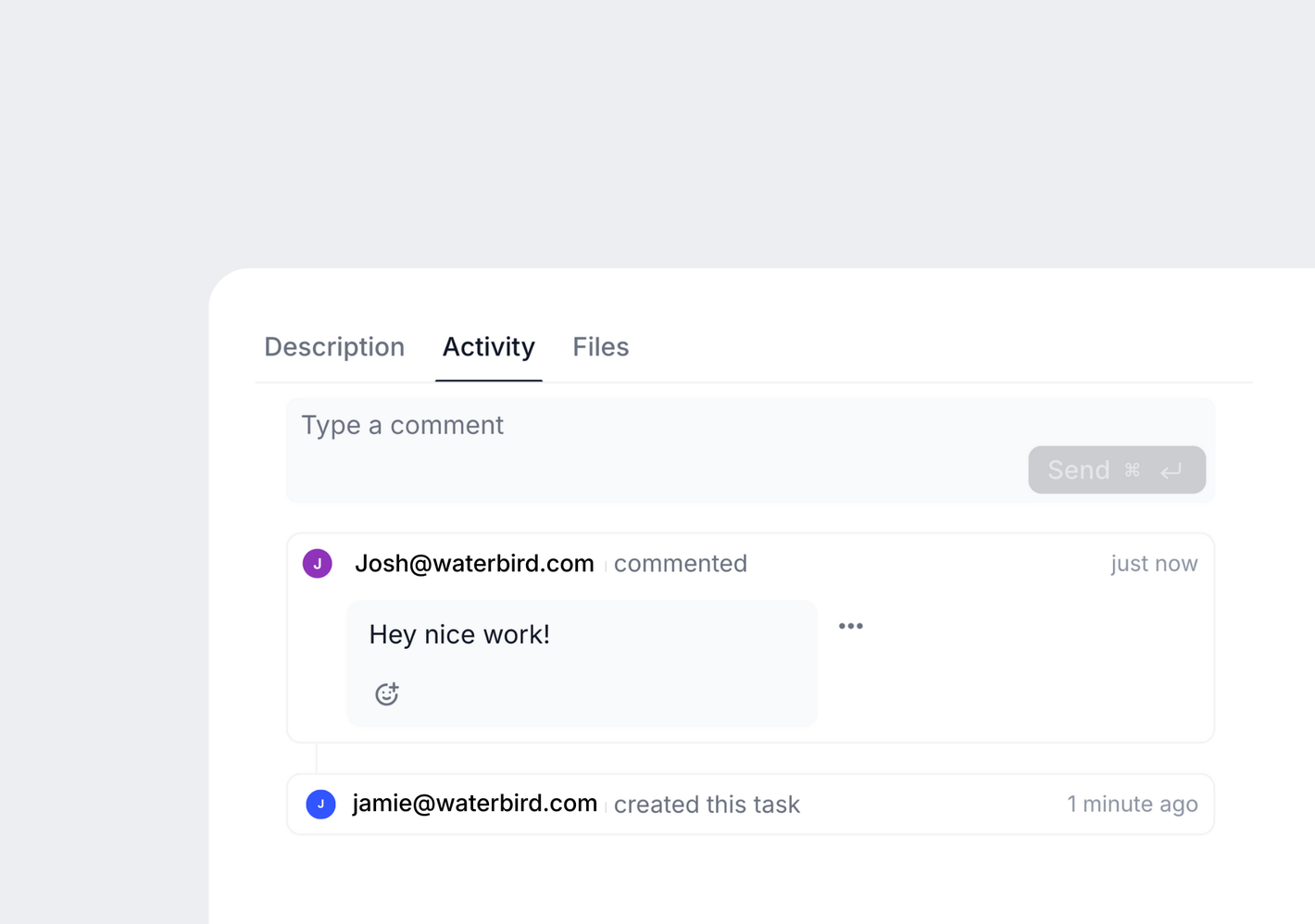Click the Send button
1315x924 pixels.
pos(1117,470)
